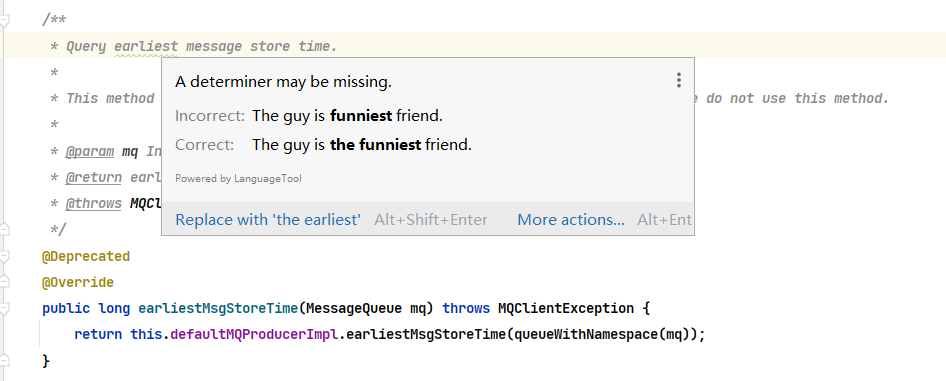Click the @Deprecated annotation
Viewport: 946px width, 381px height.
pyautogui.click(x=86, y=256)
